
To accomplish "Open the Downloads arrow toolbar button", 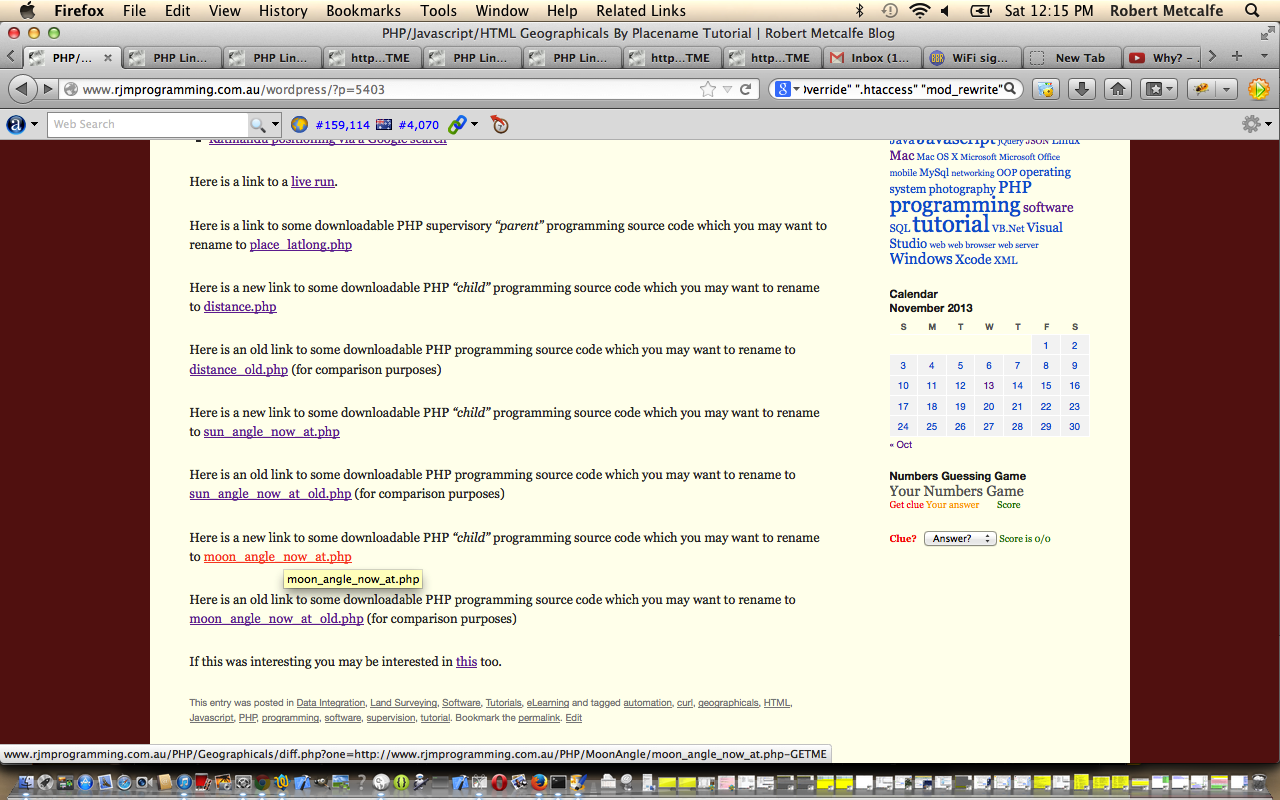I will (x=1082, y=89).
